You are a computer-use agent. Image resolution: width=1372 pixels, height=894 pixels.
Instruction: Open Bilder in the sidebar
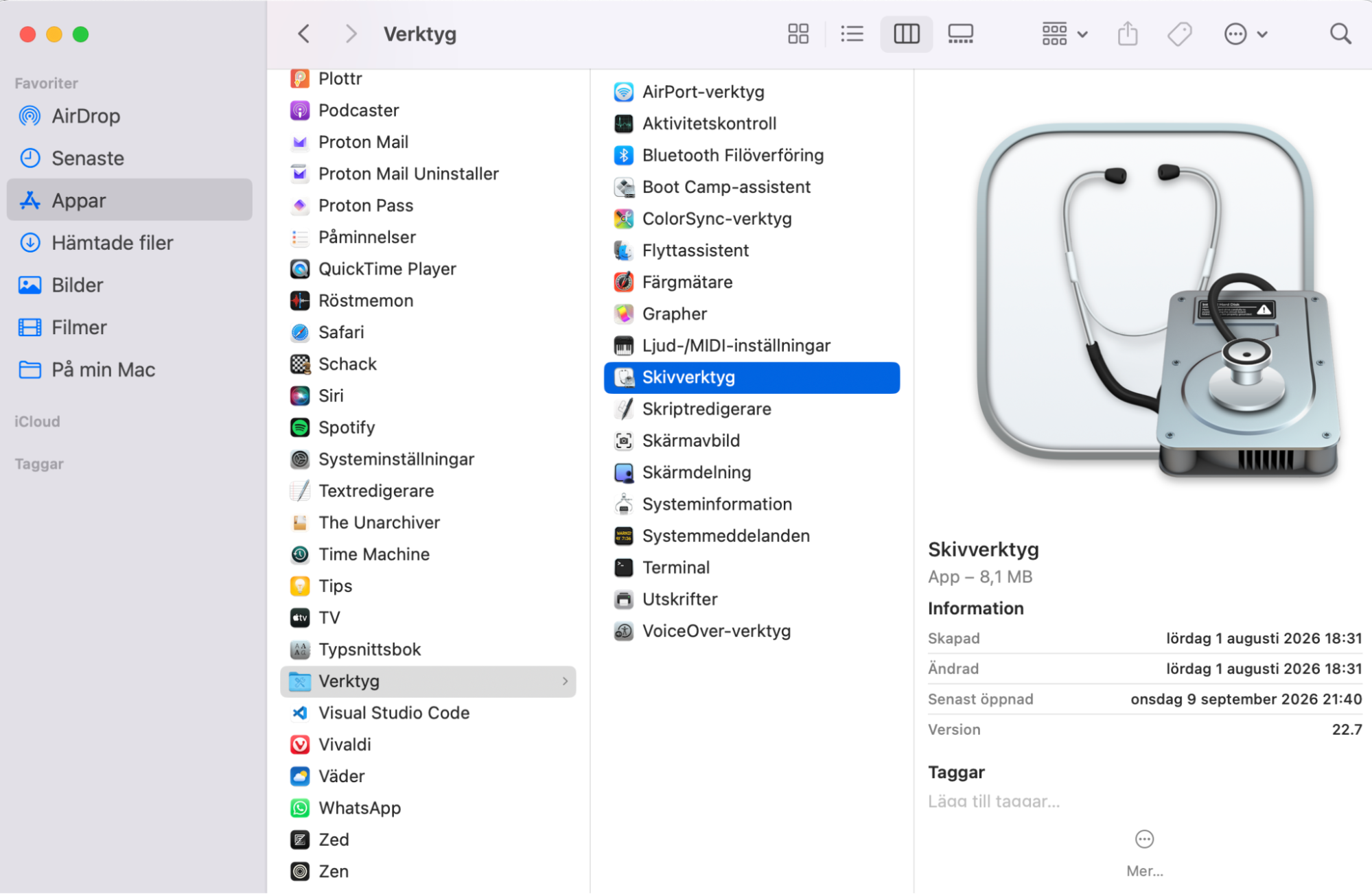point(129,285)
